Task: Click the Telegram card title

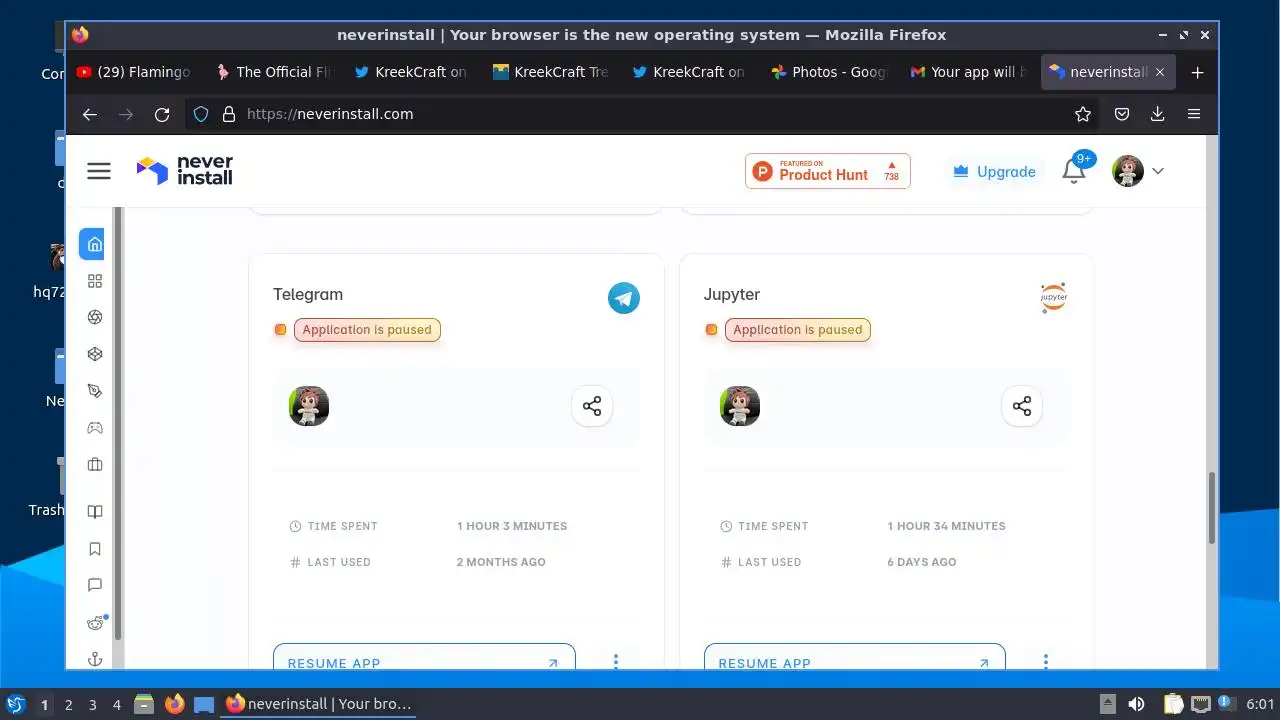Action: [308, 294]
